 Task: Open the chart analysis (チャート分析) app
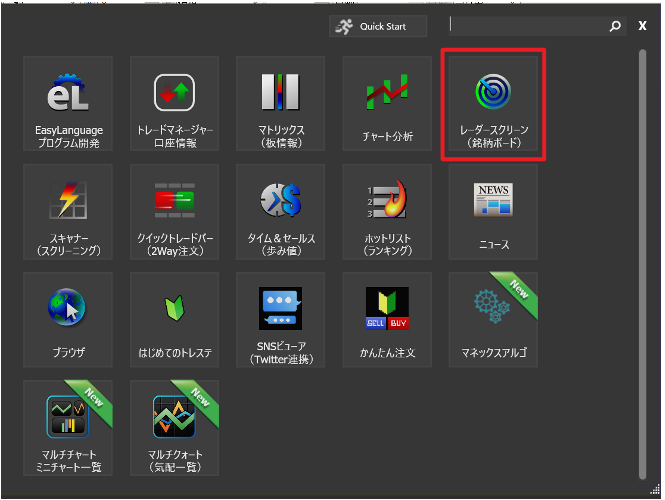pyautogui.click(x=387, y=103)
